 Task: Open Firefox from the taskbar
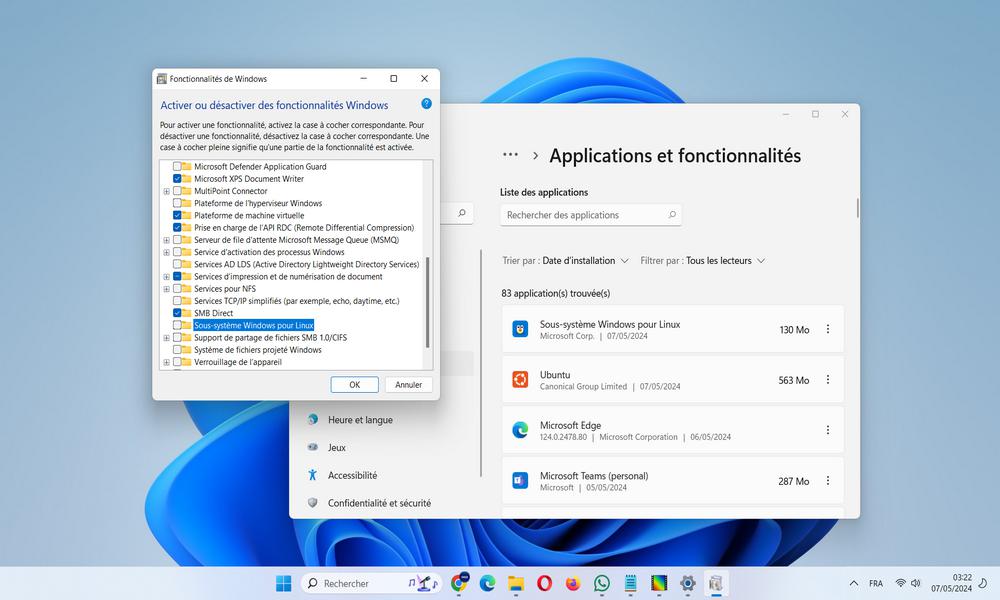(x=573, y=583)
